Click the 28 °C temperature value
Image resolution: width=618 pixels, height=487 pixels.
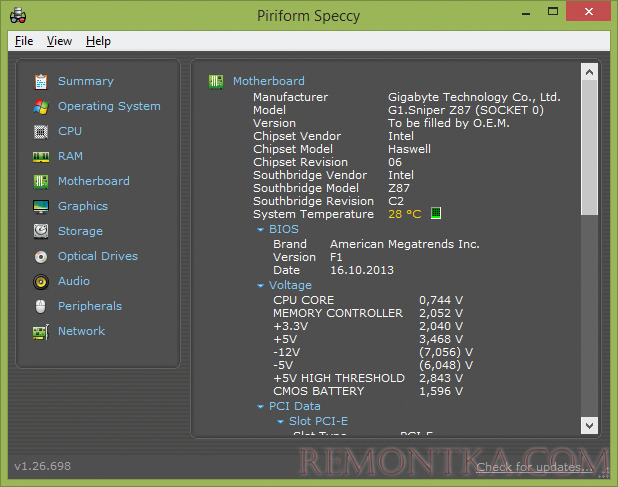click(404, 214)
